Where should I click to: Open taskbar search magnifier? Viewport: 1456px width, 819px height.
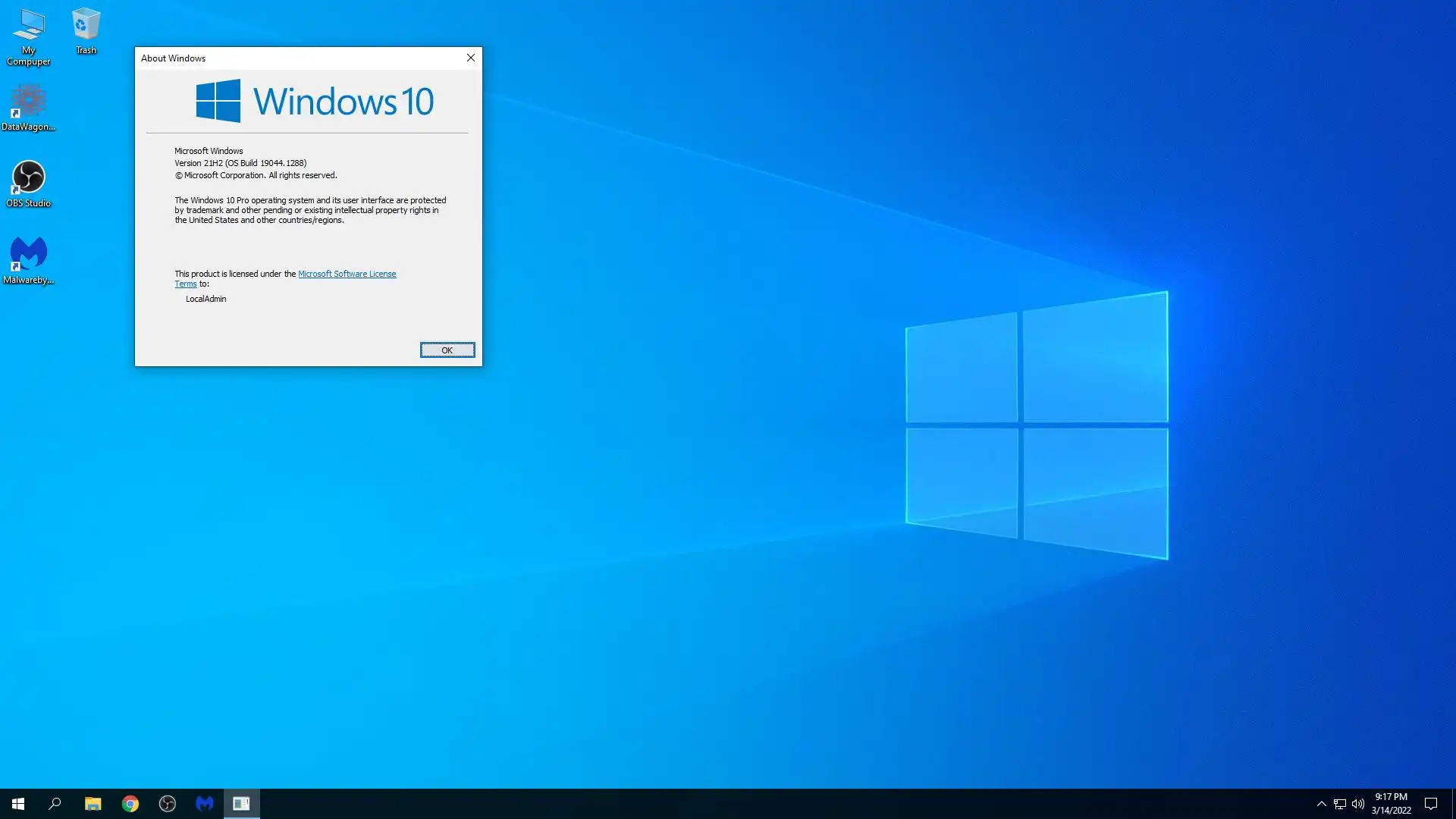click(55, 804)
